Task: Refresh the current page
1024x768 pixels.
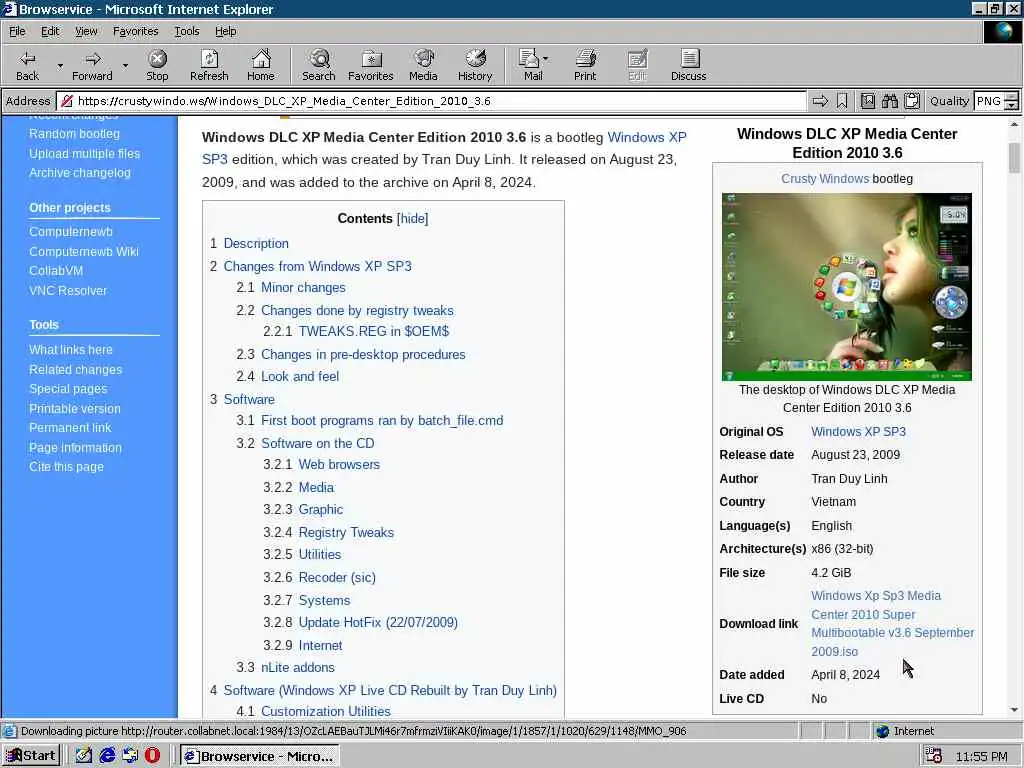Action: pos(209,65)
